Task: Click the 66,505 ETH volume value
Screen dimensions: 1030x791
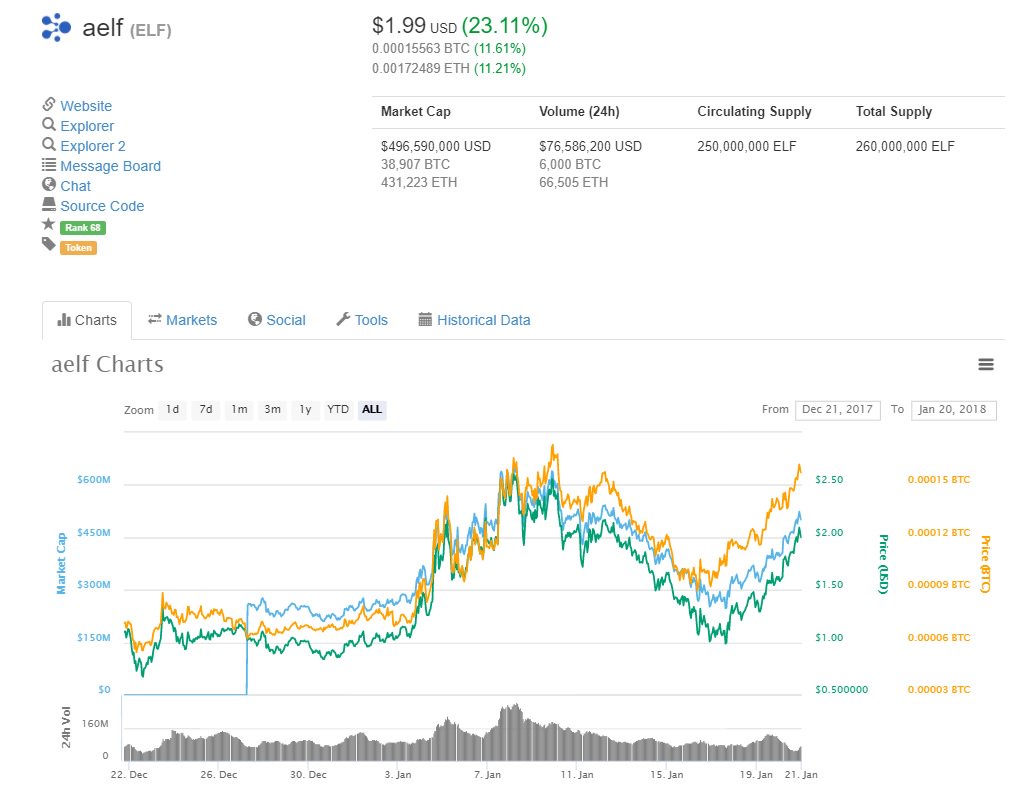Action: 573,183
